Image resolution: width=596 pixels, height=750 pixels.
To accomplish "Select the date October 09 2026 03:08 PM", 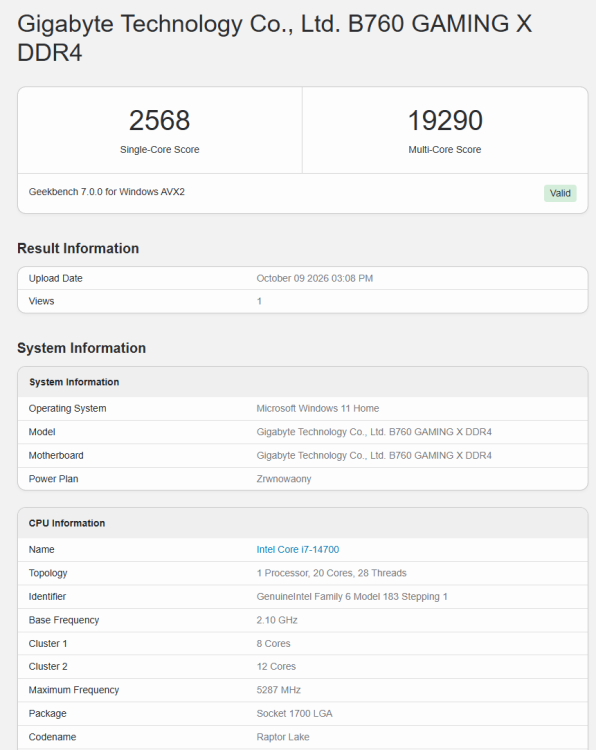I will [314, 278].
